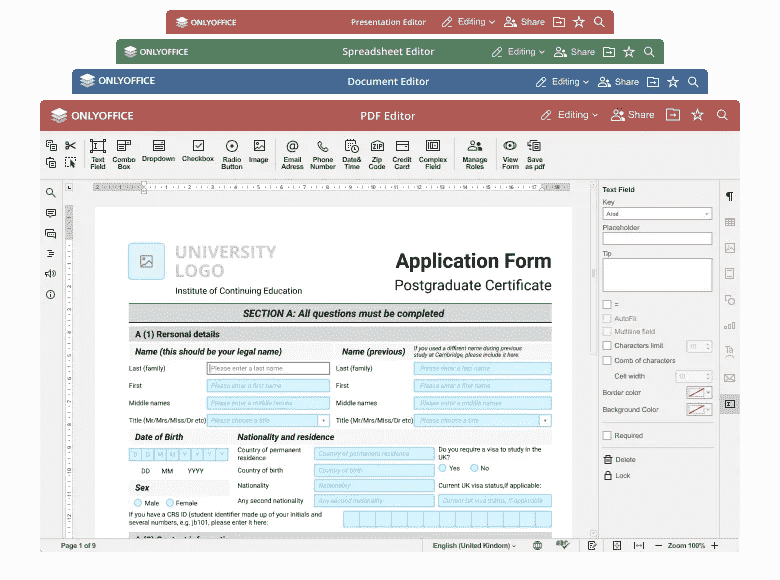Open form settings tab in right sidebar

point(730,404)
